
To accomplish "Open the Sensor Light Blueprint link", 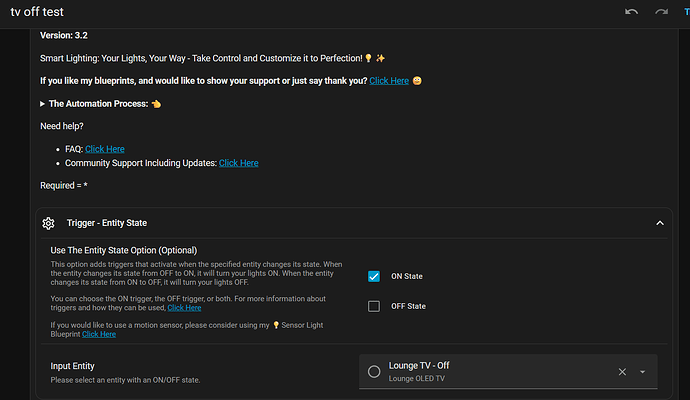I will point(99,334).
